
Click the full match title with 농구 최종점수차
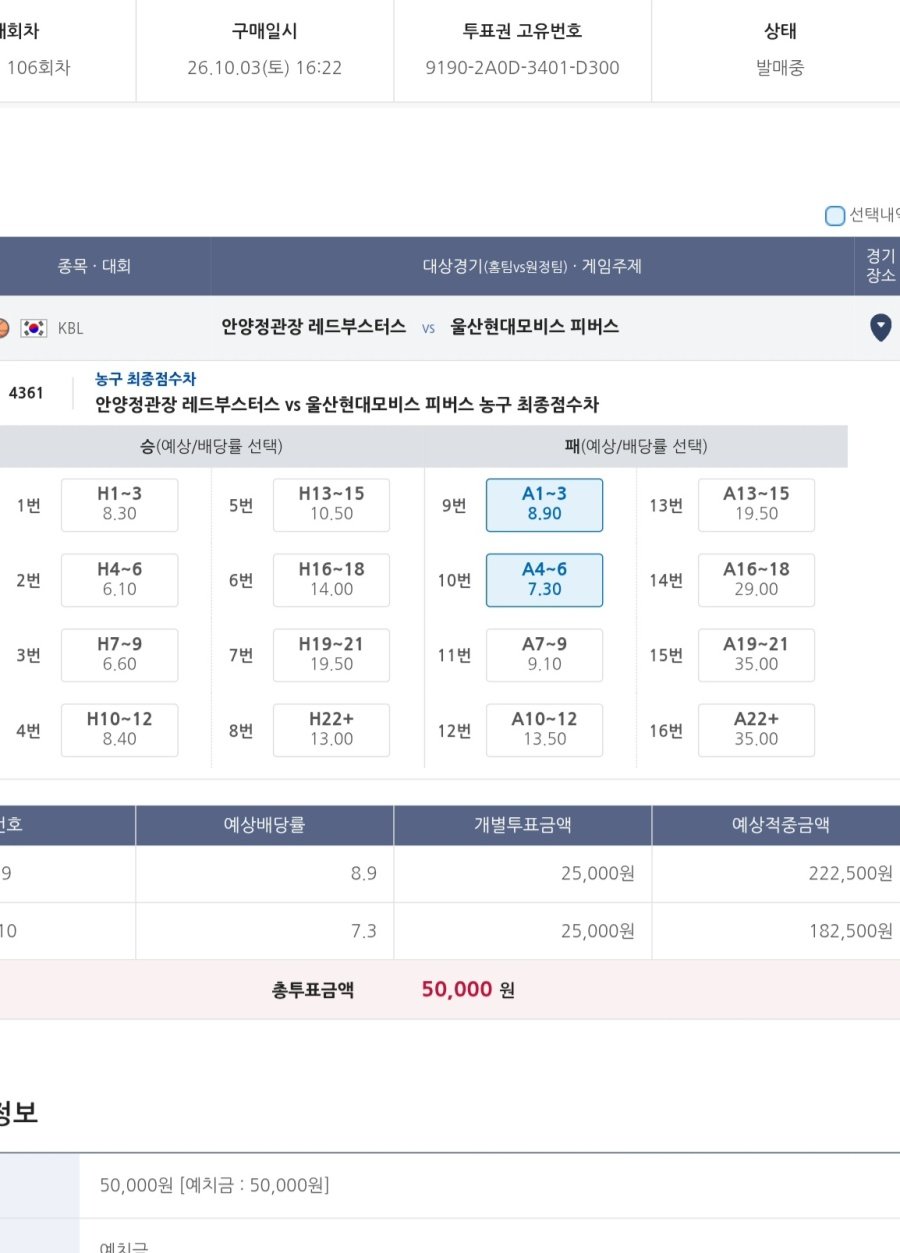[347, 405]
